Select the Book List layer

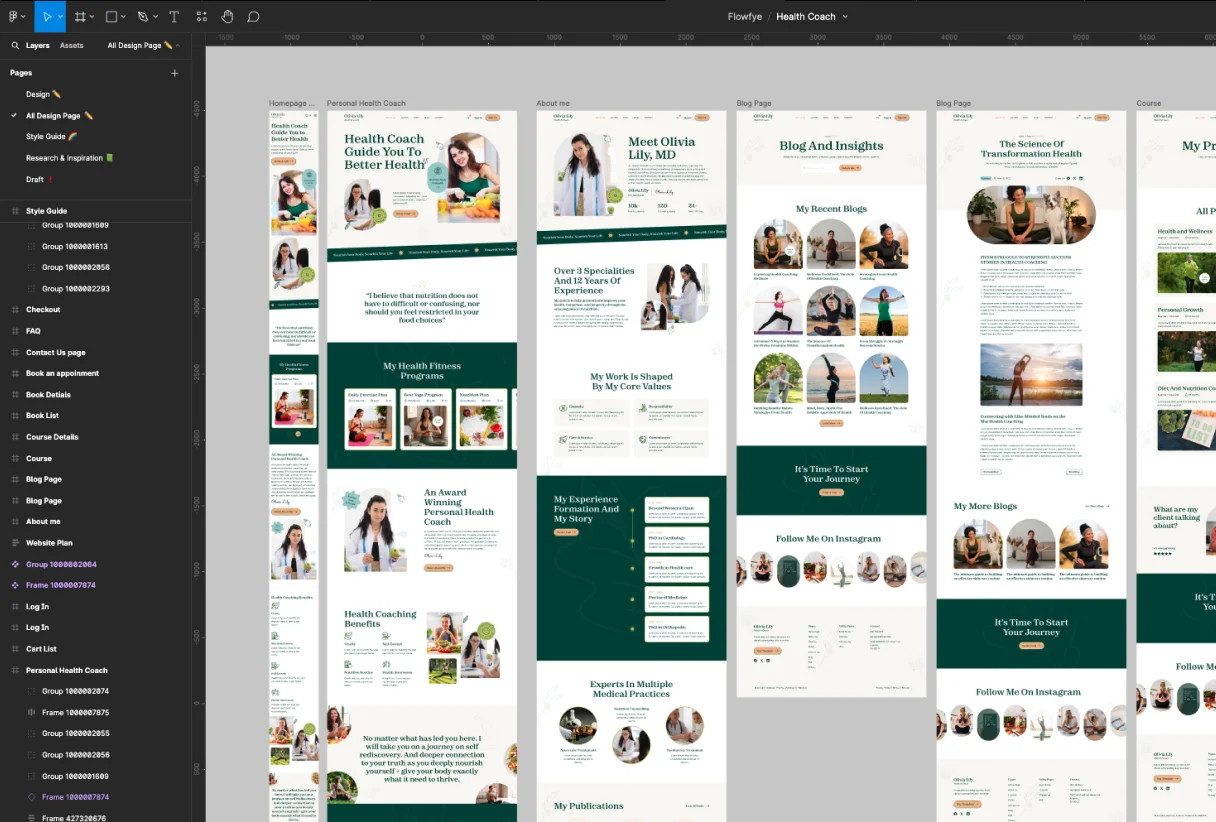point(42,416)
